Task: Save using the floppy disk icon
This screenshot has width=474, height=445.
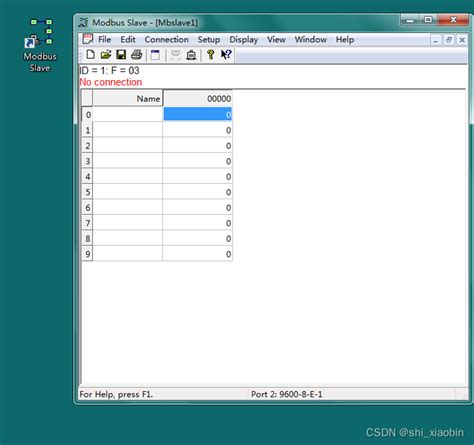Action: [121, 54]
